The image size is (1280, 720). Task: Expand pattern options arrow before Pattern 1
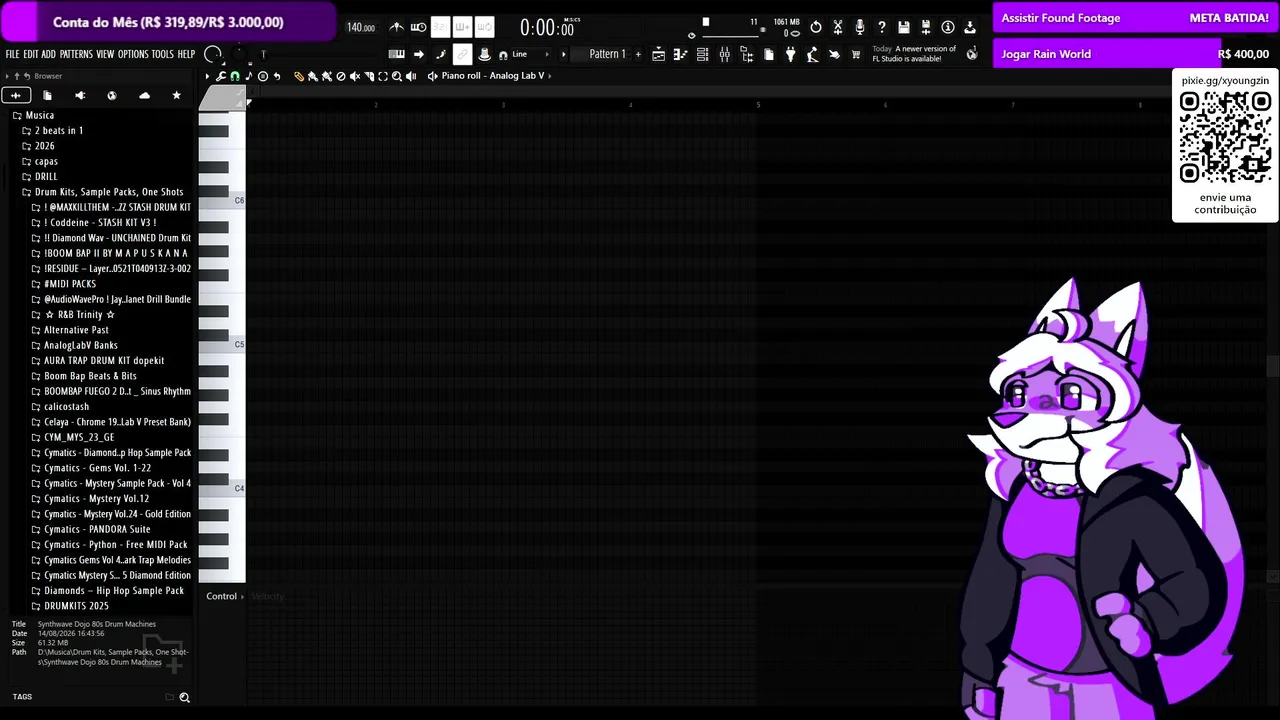[564, 54]
